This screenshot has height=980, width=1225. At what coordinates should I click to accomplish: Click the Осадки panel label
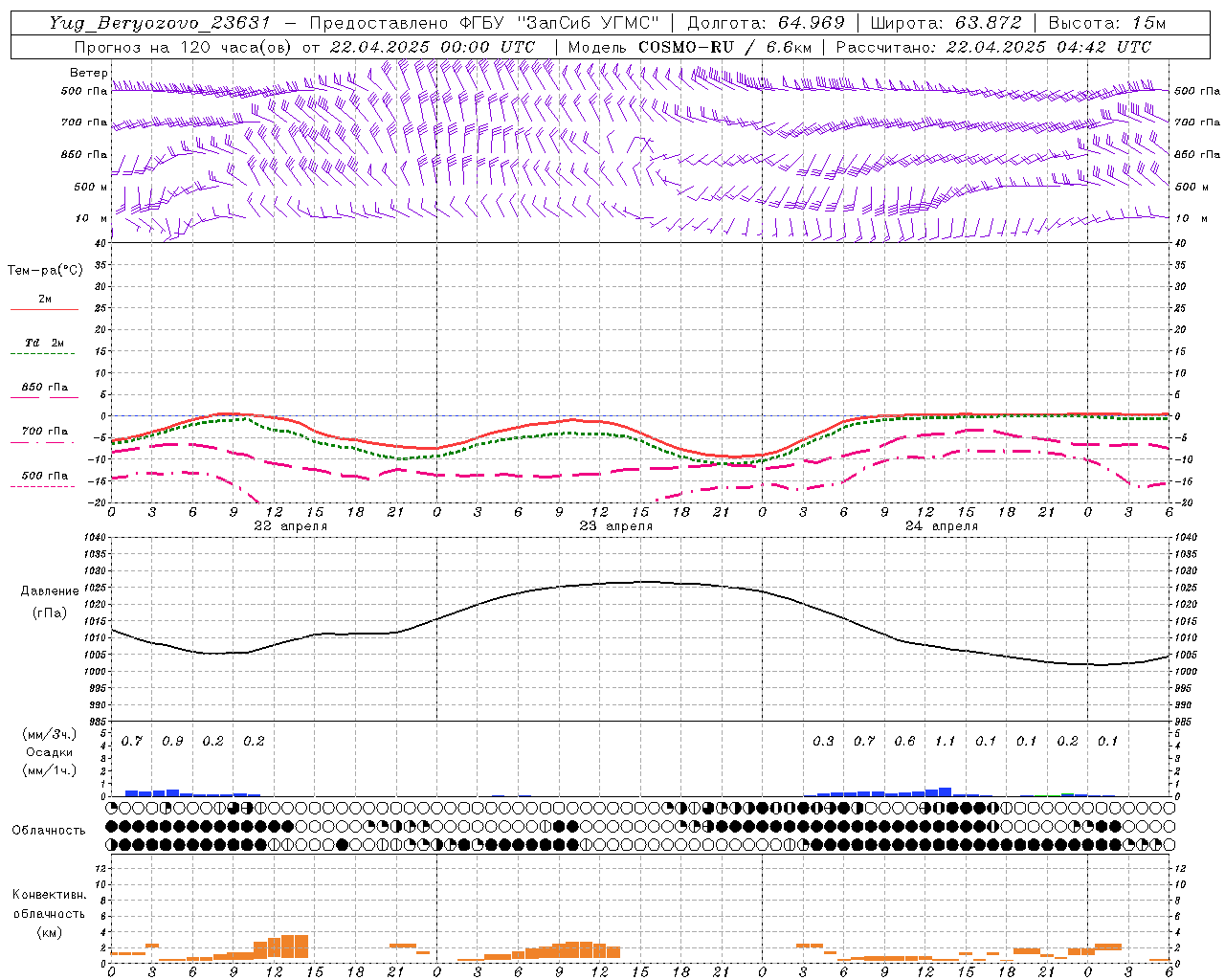(50, 752)
